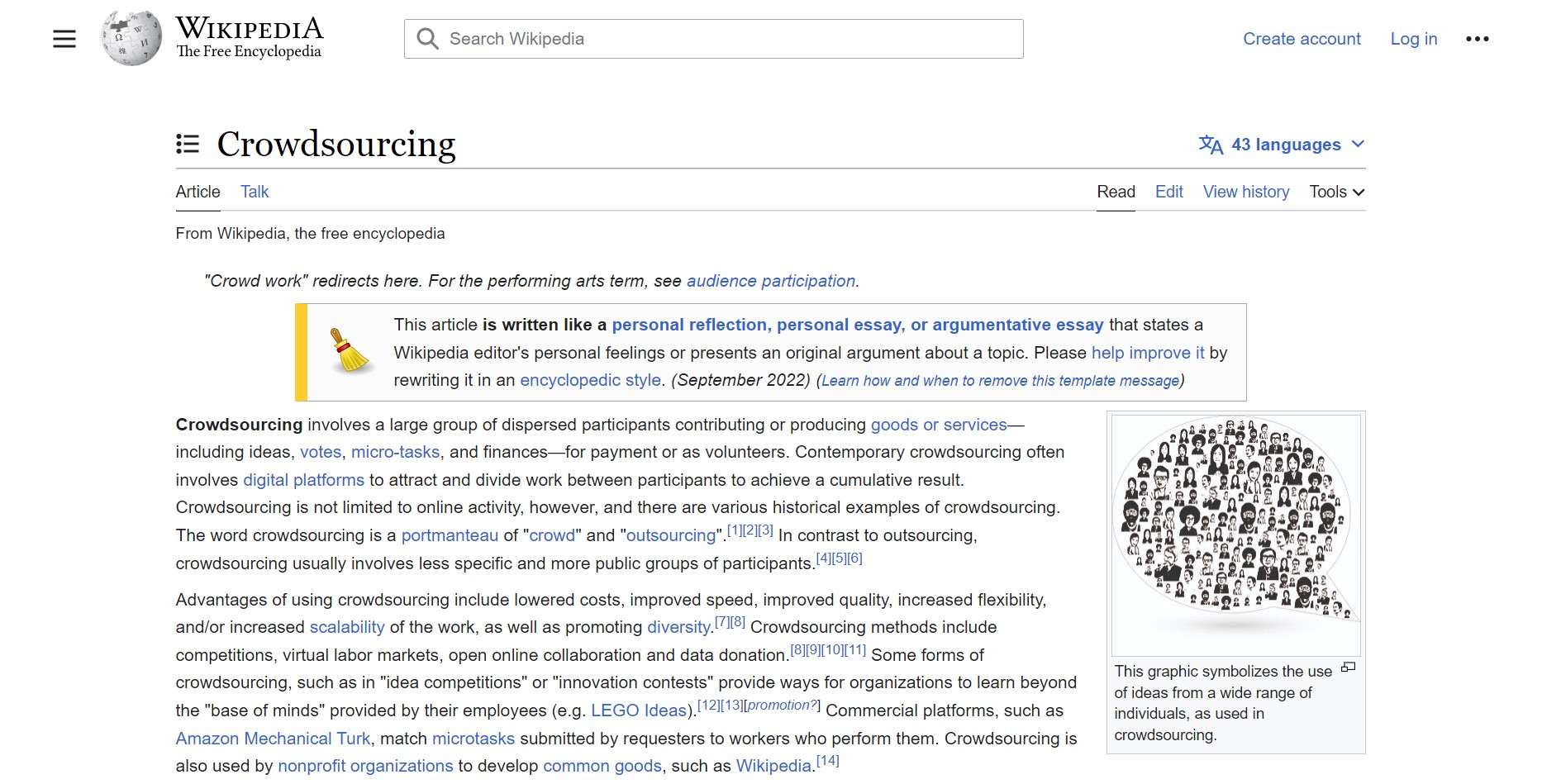Click the help improve it link
The height and width of the screenshot is (784, 1542).
1148,353
